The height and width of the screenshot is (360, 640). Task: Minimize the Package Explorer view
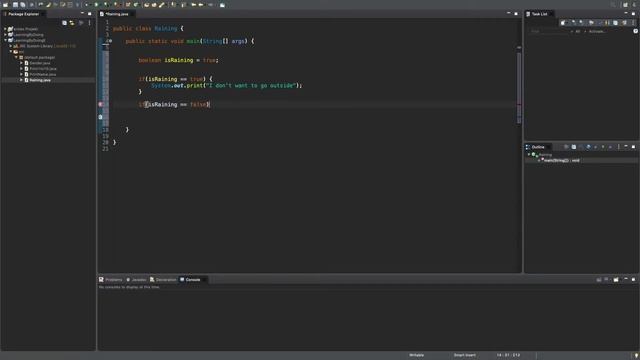coord(82,14)
